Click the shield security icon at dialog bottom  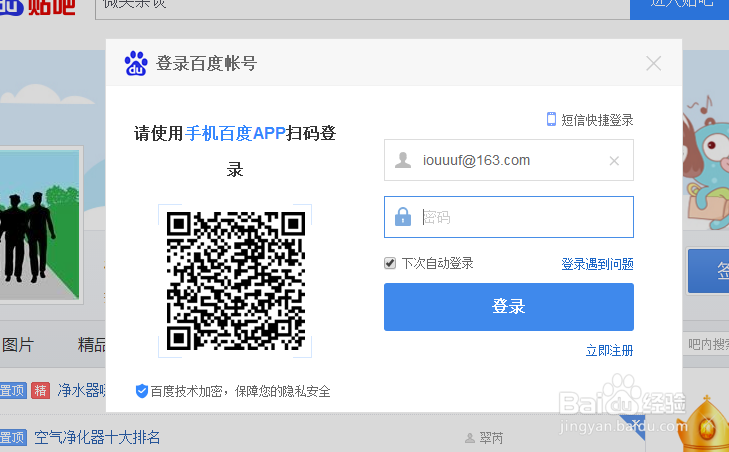point(141,391)
